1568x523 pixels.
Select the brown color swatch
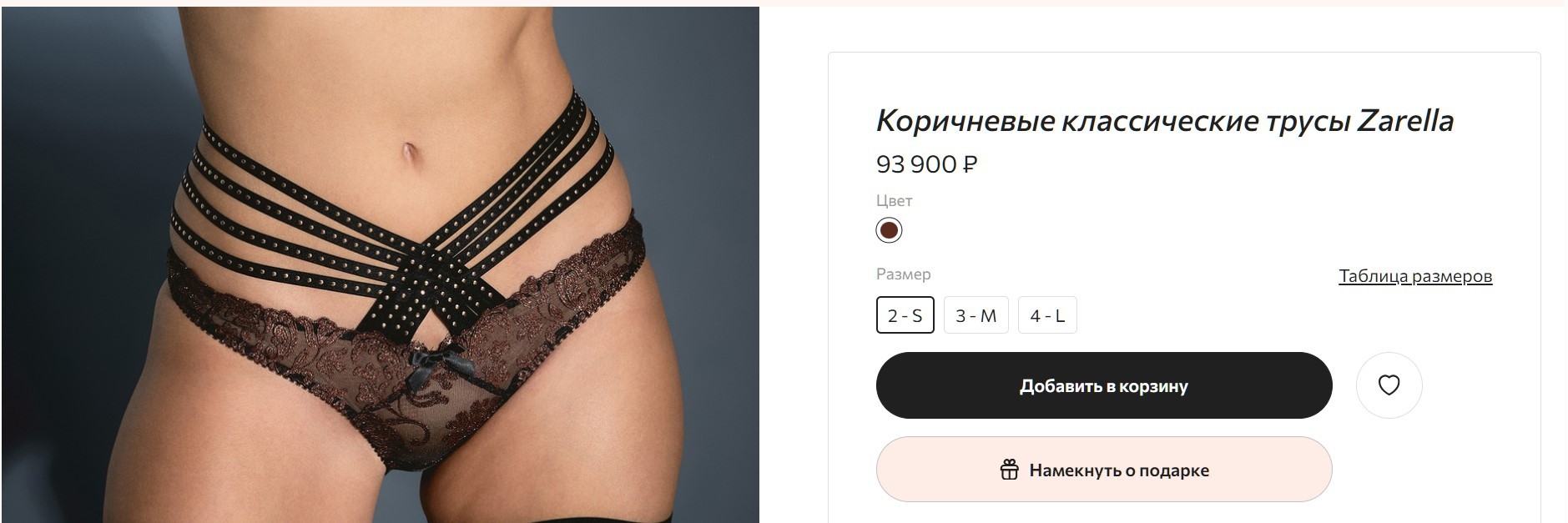pos(889,230)
